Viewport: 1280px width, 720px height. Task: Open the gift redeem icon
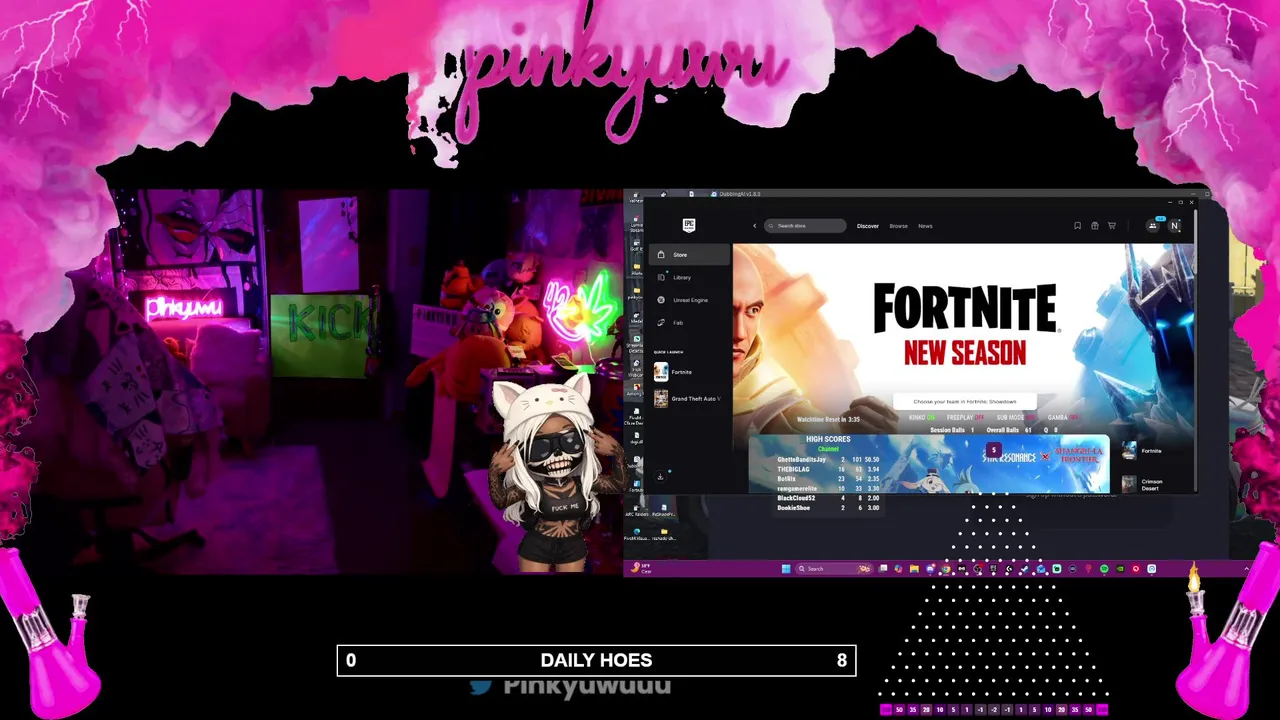[1094, 226]
